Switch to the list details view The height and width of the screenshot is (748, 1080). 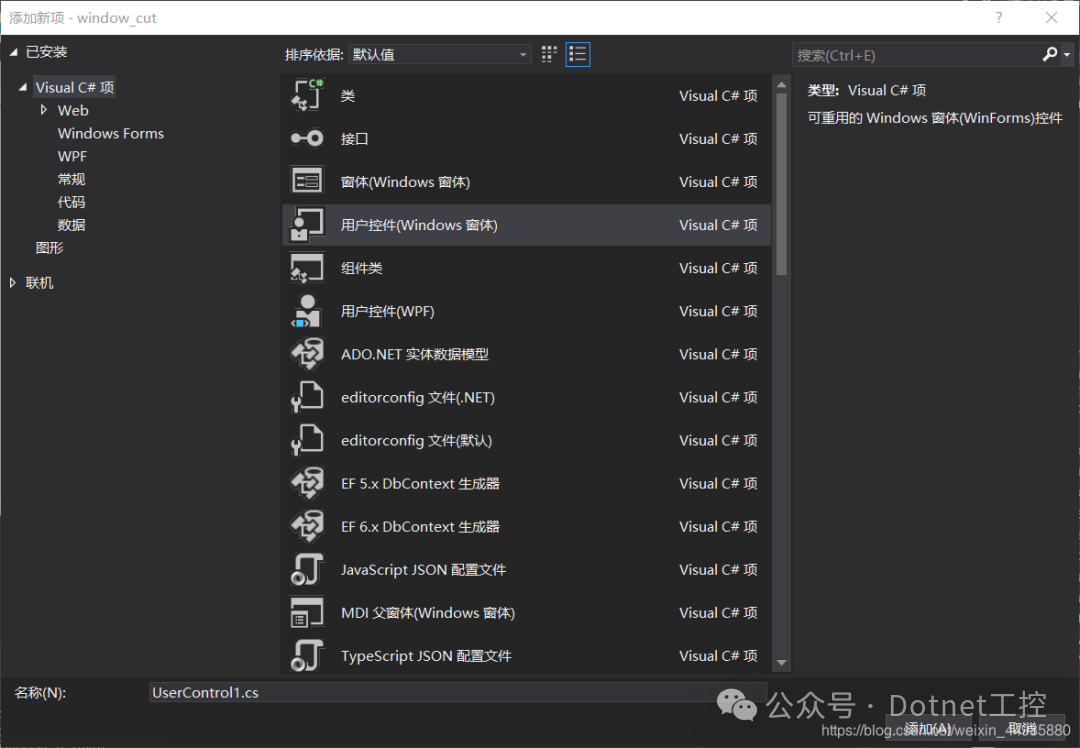pos(578,54)
